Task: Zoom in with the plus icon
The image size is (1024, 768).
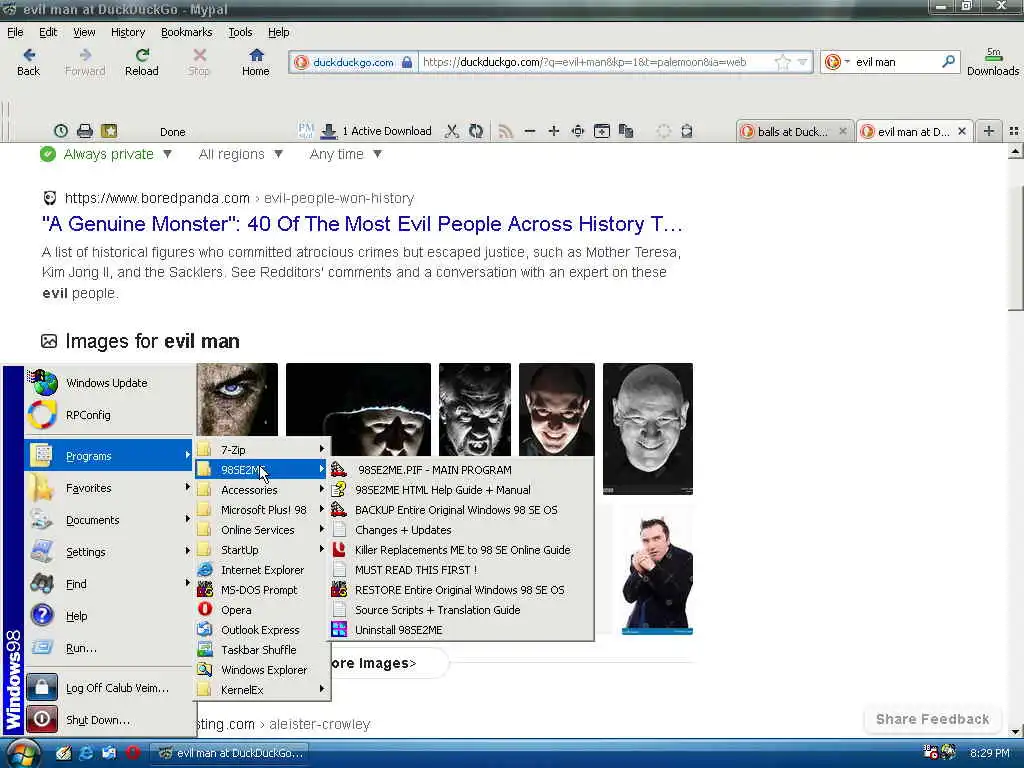Action: (554, 131)
